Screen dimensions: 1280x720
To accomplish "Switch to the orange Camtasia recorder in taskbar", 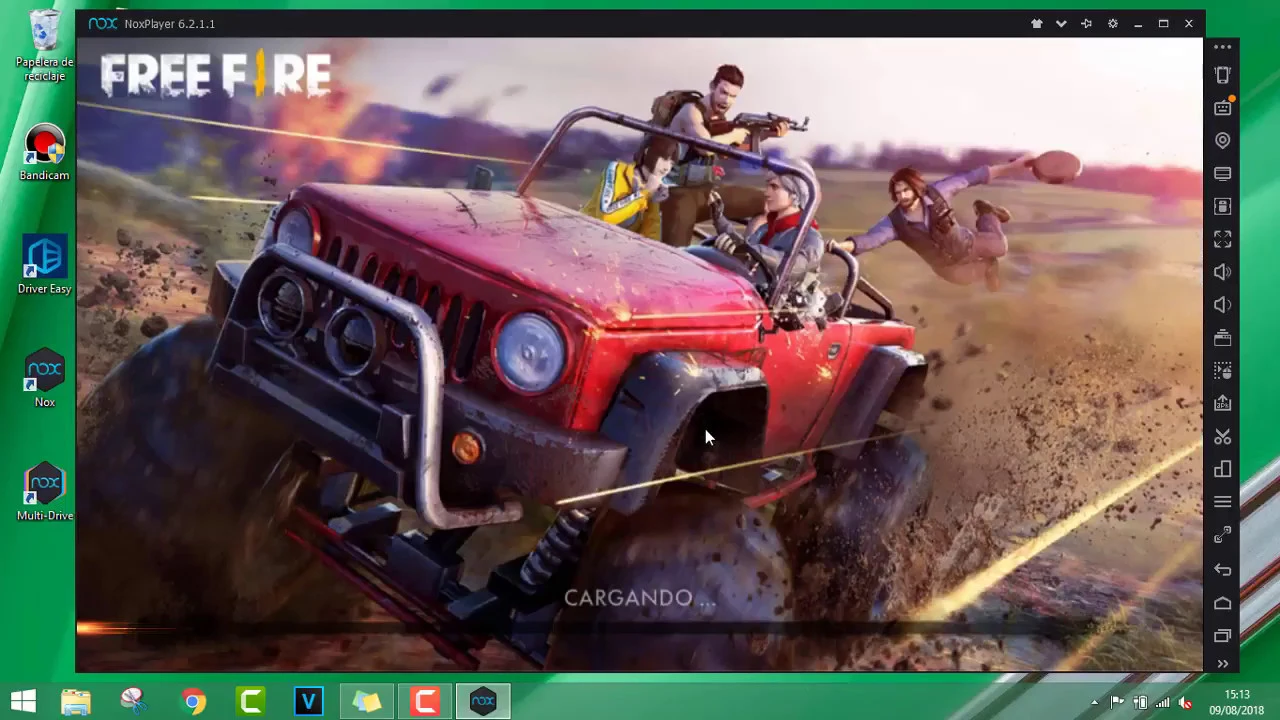I will (425, 701).
